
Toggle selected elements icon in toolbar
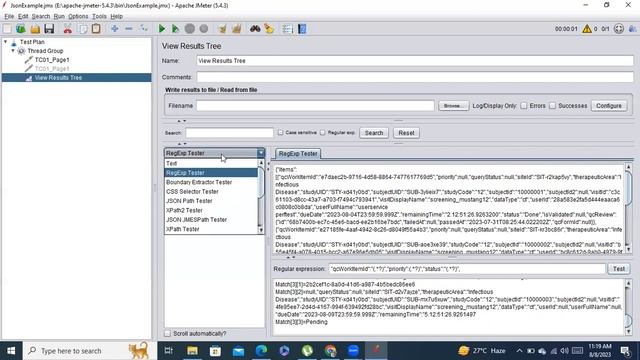click(x=143, y=29)
